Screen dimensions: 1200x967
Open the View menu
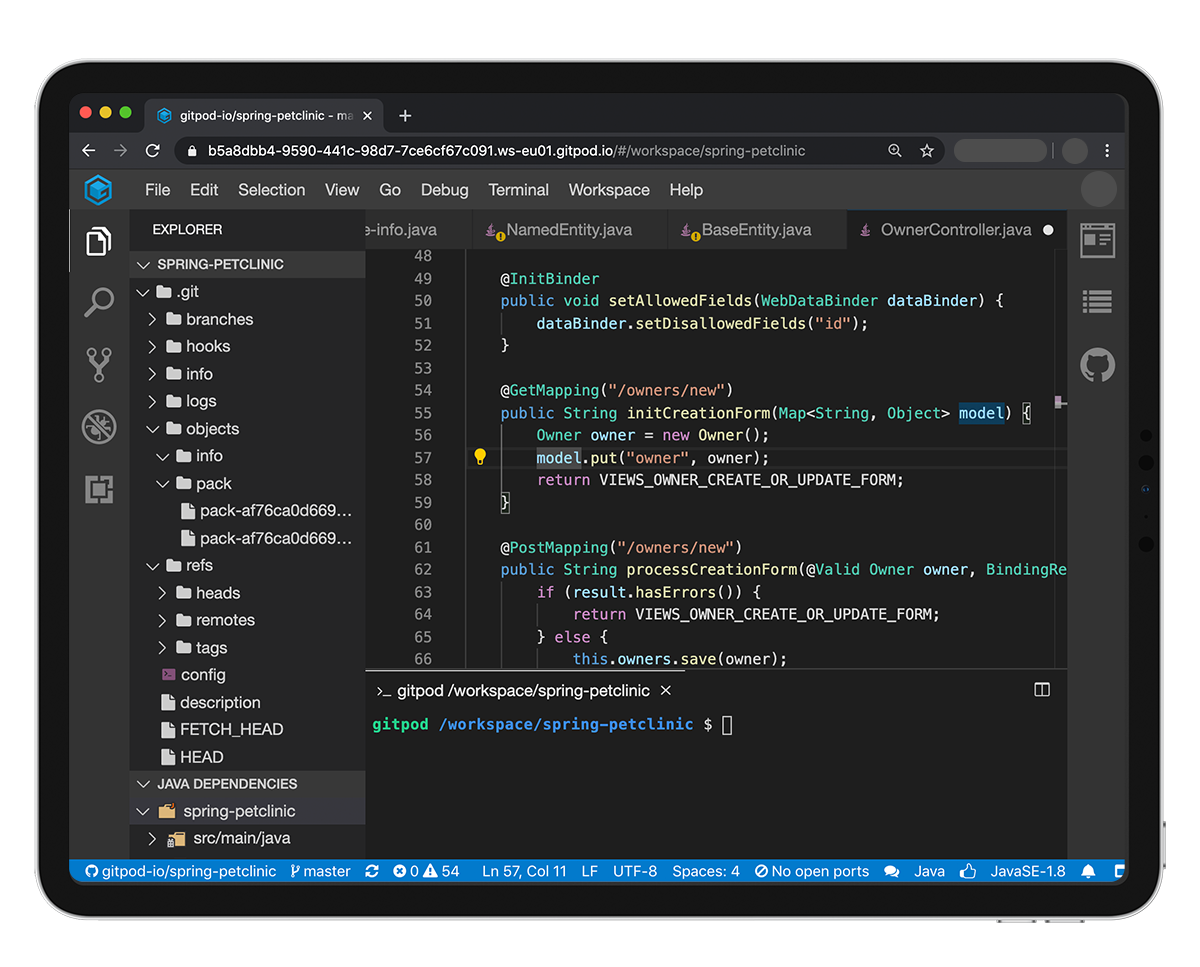[342, 190]
